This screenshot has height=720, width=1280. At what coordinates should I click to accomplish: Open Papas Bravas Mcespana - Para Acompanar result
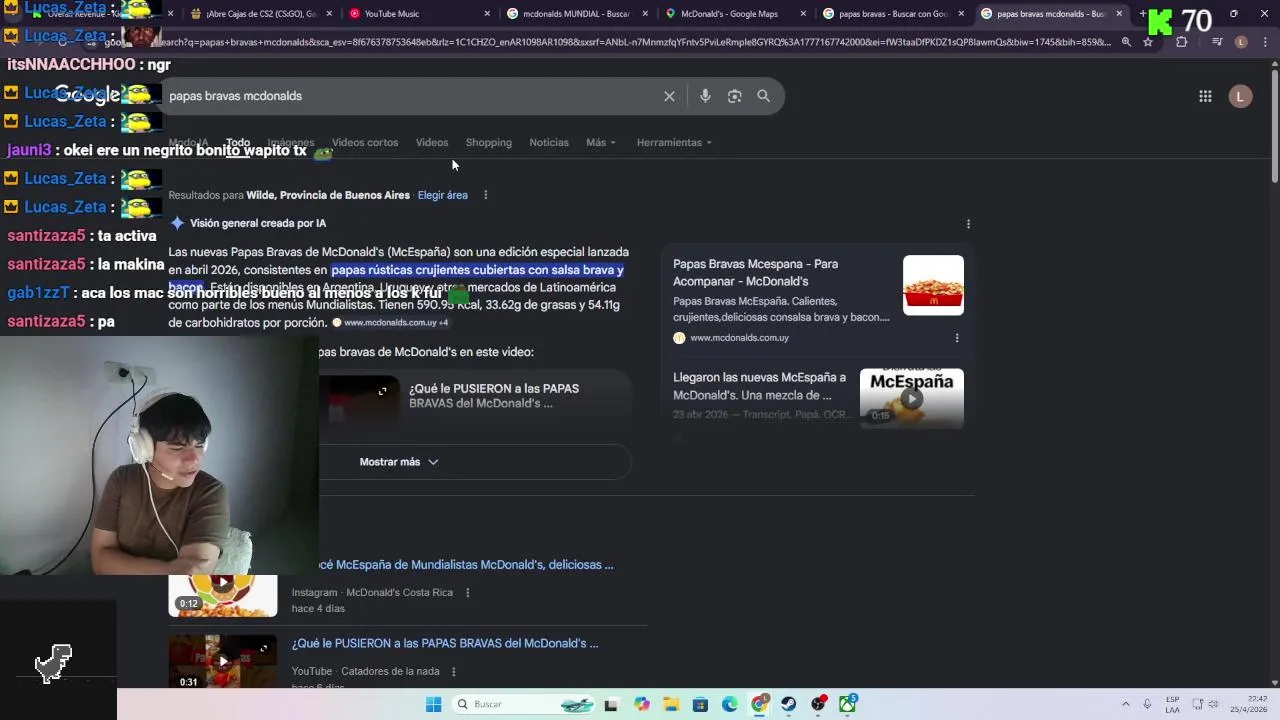756,273
